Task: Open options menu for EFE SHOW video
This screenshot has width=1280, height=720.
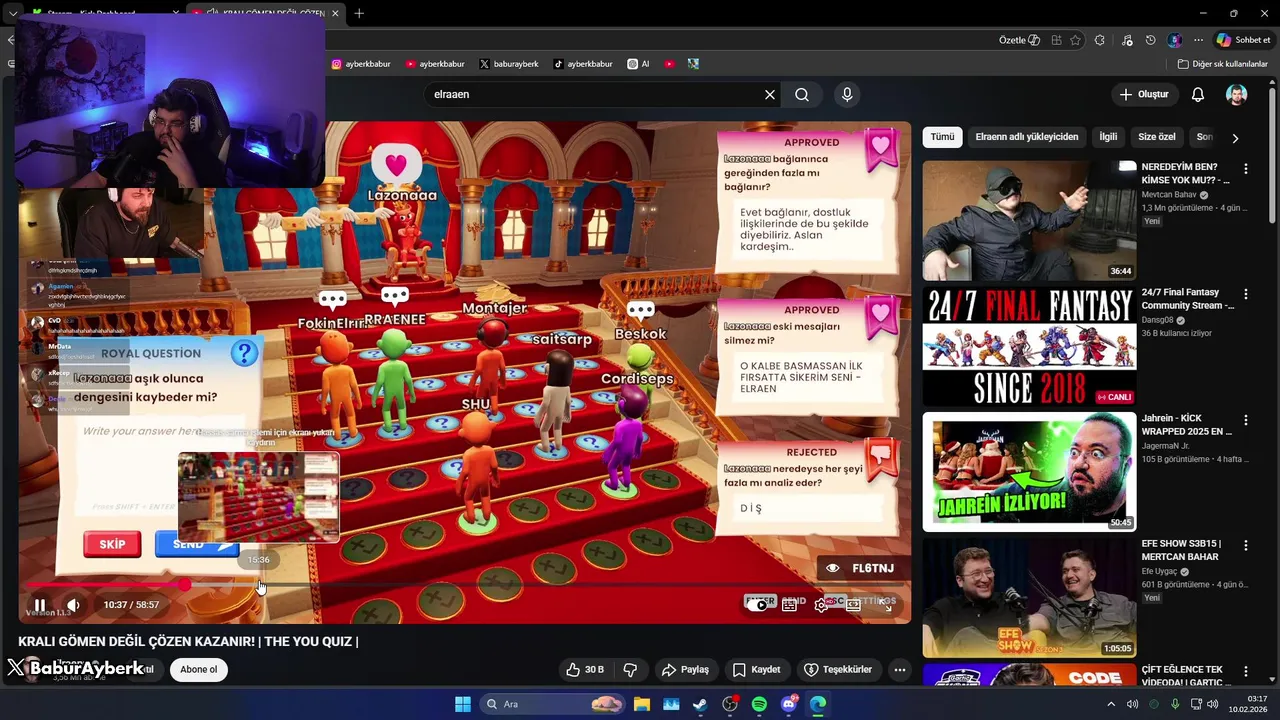Action: (1246, 545)
